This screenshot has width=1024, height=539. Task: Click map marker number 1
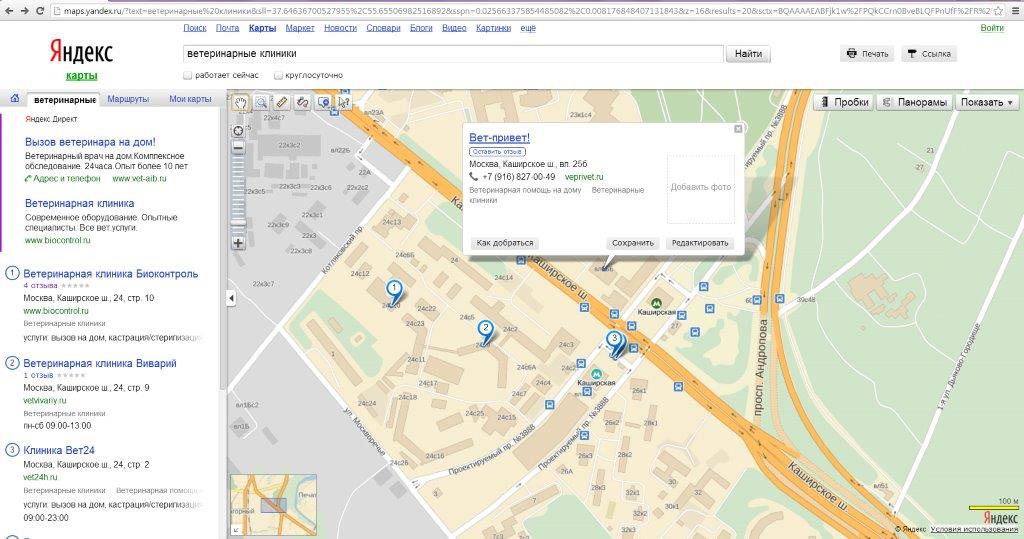(x=394, y=293)
